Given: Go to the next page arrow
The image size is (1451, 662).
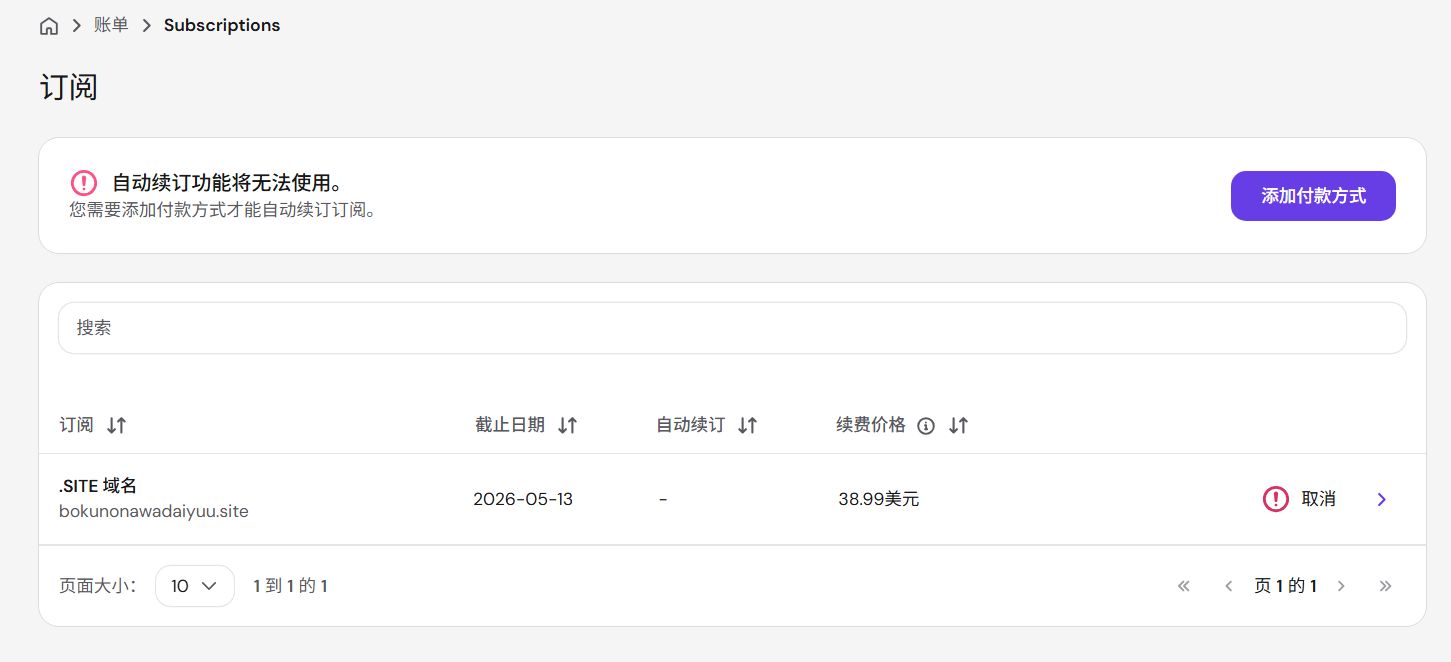Looking at the screenshot, I should pos(1342,586).
